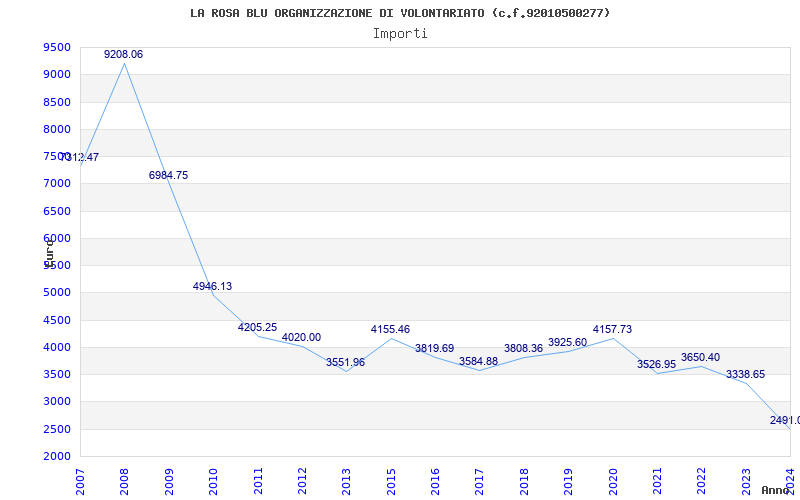This screenshot has width=800, height=500.
Task: Click data label 3526.95
Action: coord(656,364)
